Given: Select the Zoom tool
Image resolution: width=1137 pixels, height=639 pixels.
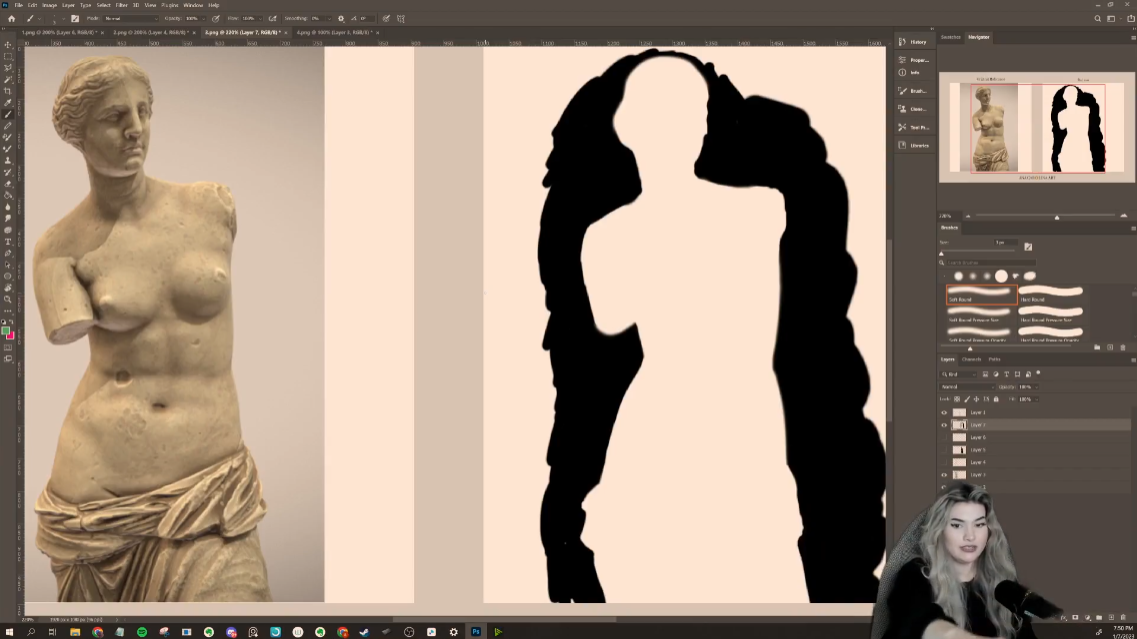Looking at the screenshot, I should 8,299.
